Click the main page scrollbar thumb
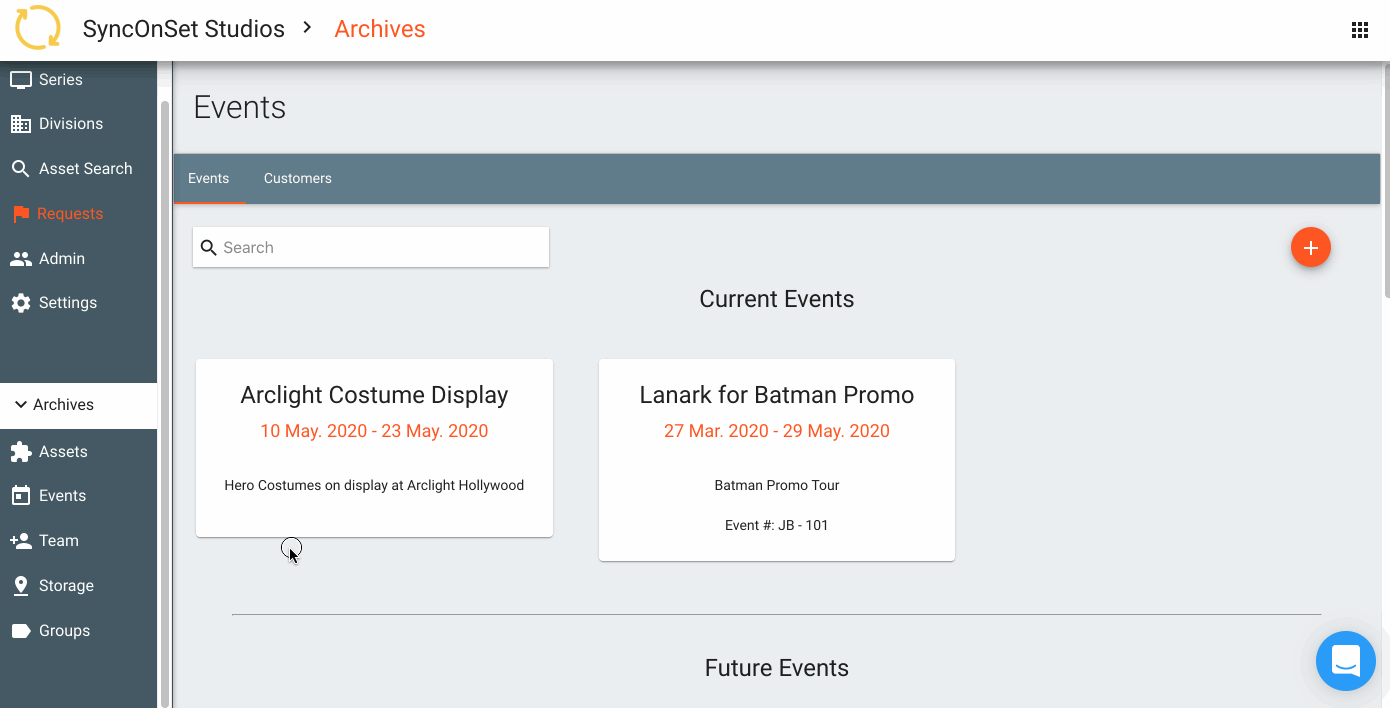The width and height of the screenshot is (1390, 708). coord(1386,180)
